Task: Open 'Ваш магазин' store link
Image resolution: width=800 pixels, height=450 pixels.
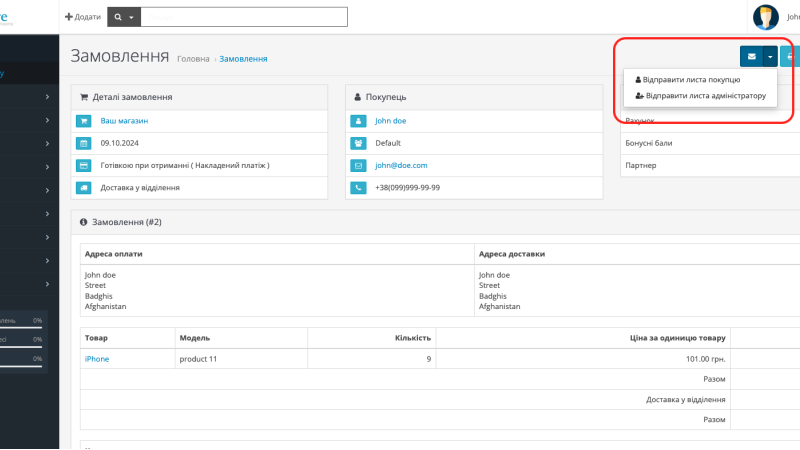Action: [x=124, y=120]
